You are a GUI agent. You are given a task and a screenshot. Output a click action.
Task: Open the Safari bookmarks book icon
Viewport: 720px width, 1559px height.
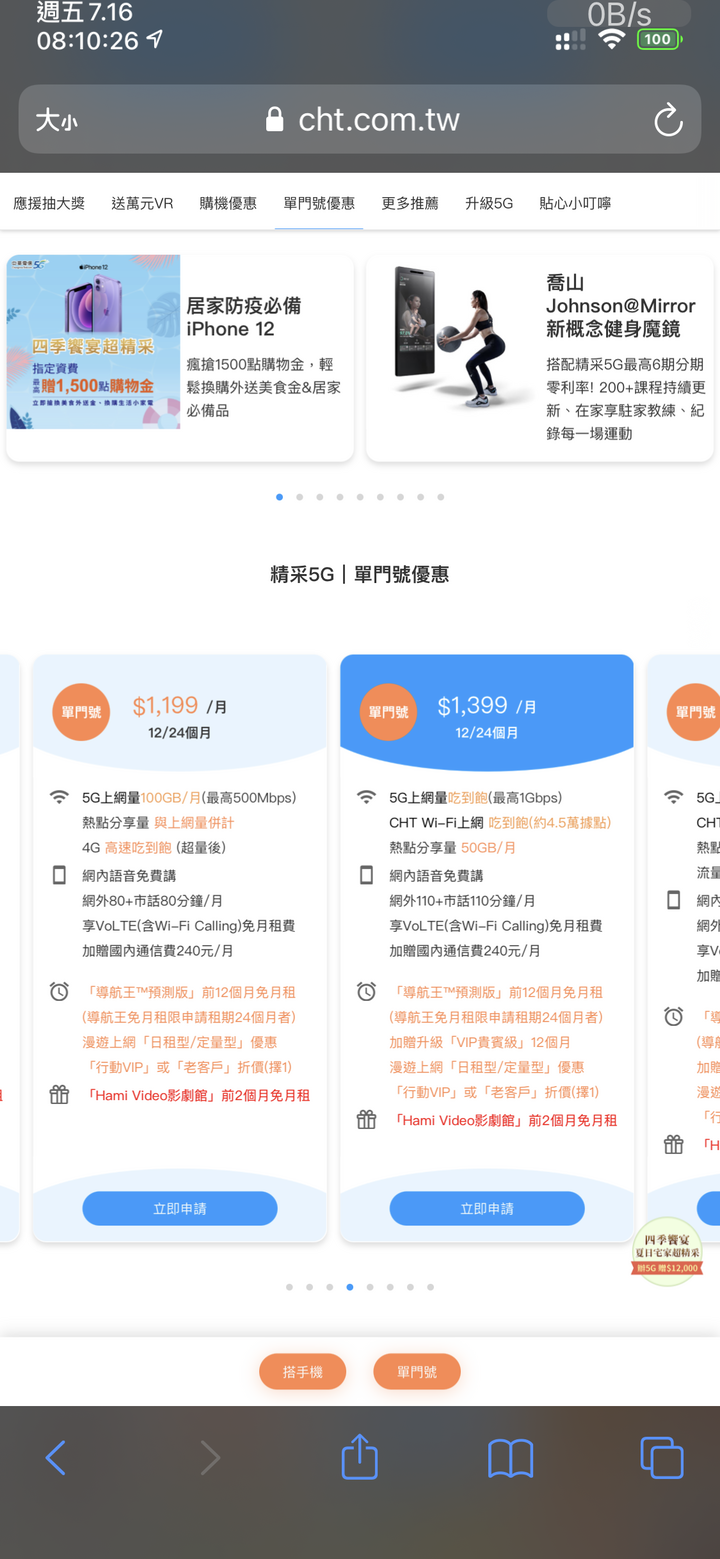coord(510,1458)
